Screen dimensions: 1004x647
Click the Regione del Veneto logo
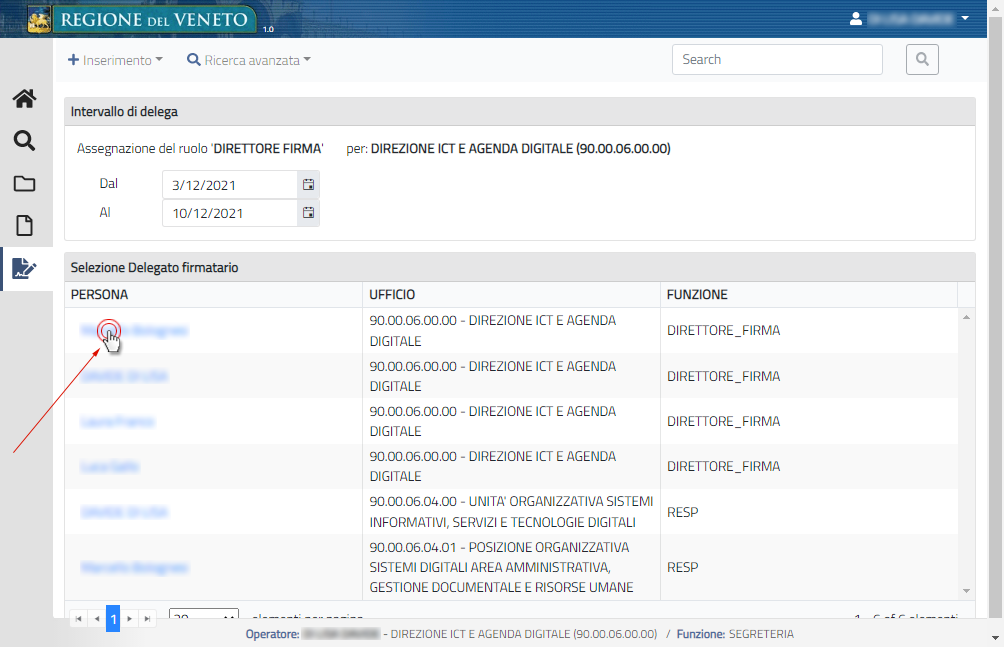[141, 19]
